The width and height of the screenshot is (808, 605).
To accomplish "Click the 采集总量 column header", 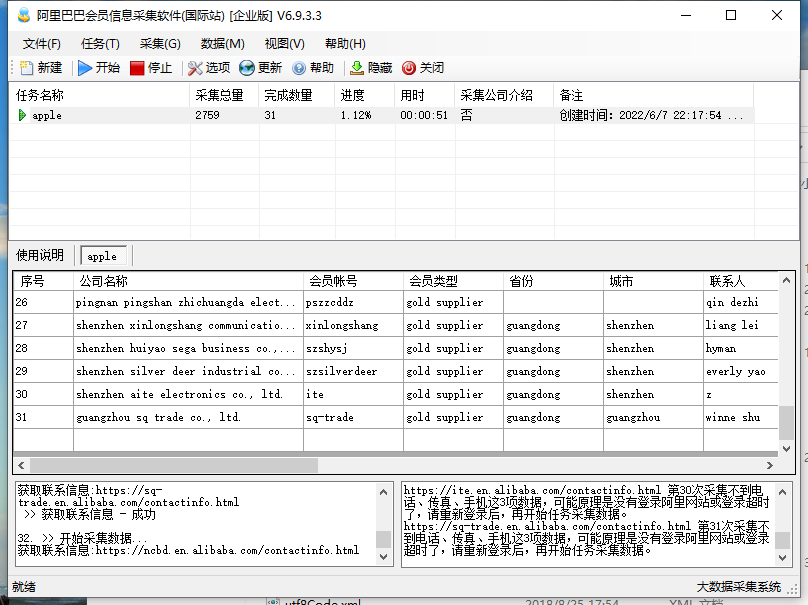I will click(224, 95).
